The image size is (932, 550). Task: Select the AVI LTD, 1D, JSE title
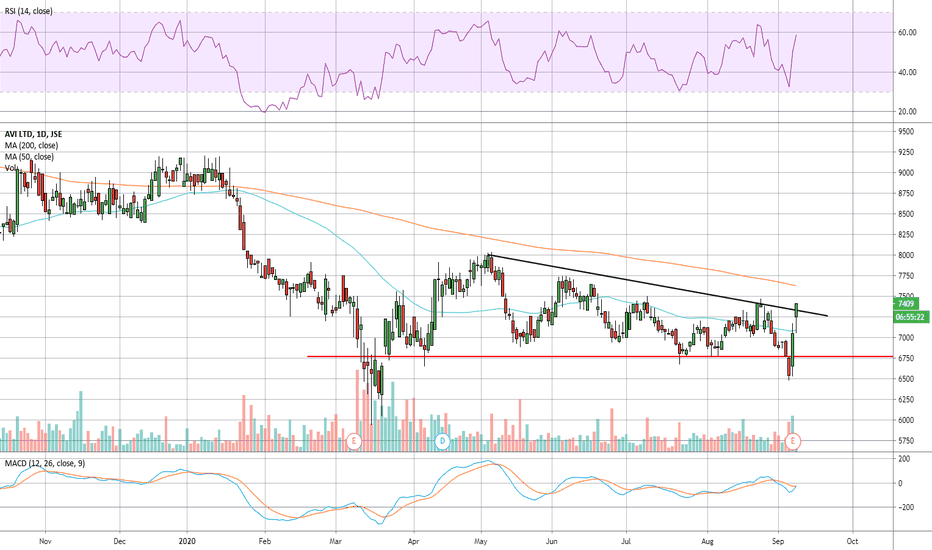click(x=33, y=134)
